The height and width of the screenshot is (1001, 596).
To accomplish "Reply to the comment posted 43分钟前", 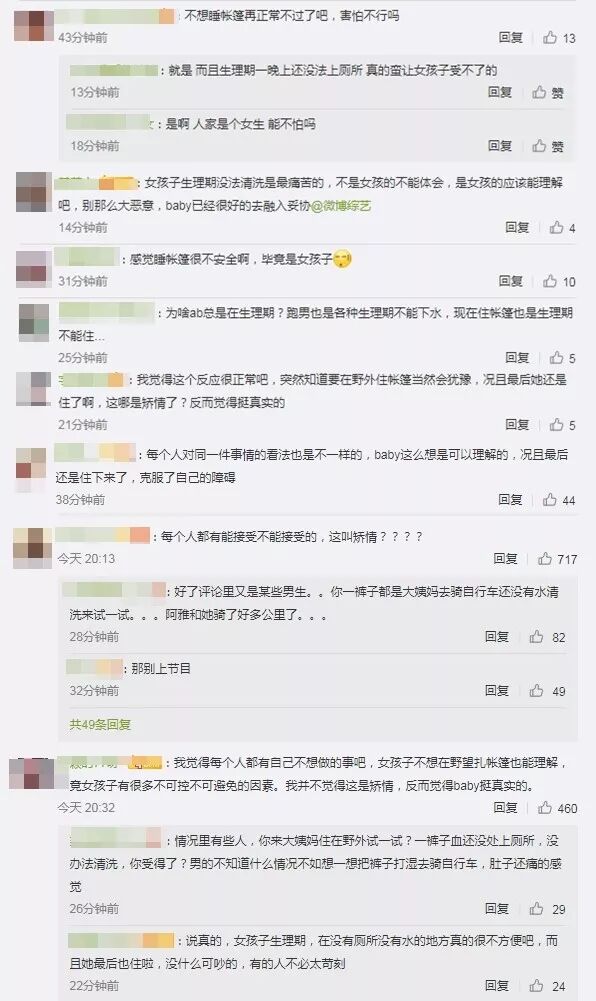I will [510, 38].
